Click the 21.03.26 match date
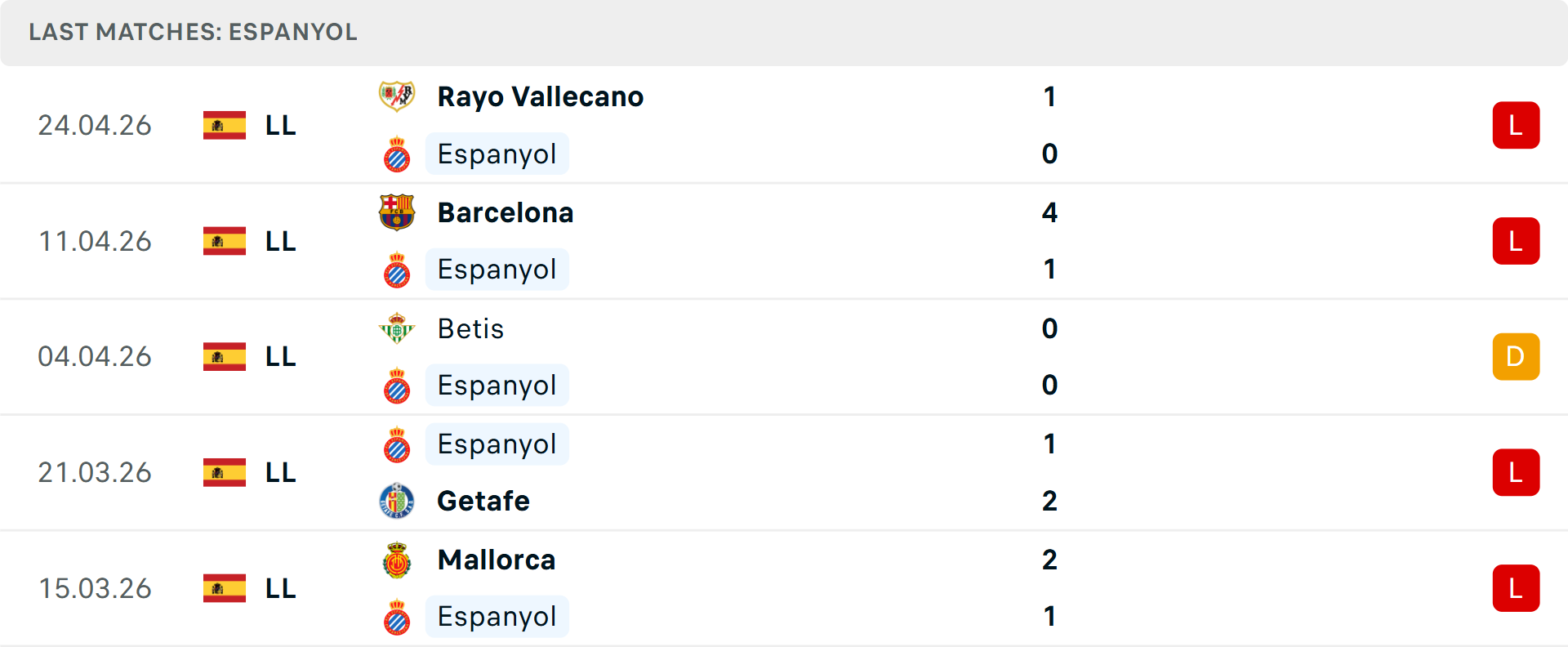This screenshot has height=647, width=1568. pyautogui.click(x=95, y=473)
